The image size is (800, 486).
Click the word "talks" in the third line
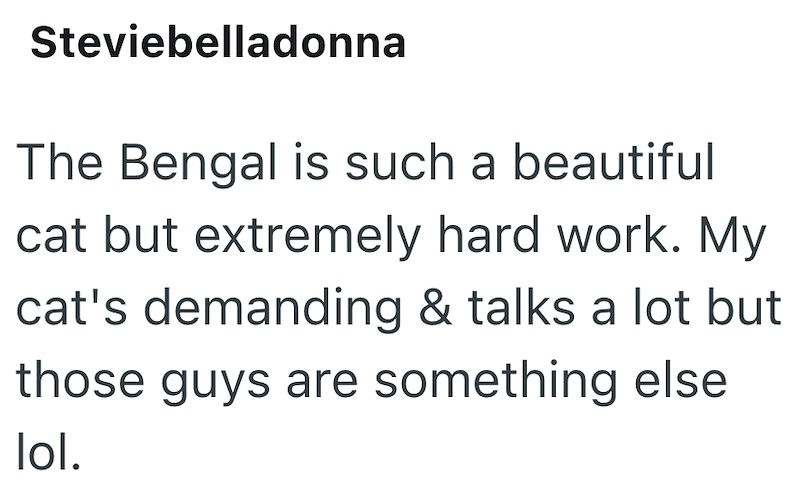(521, 307)
